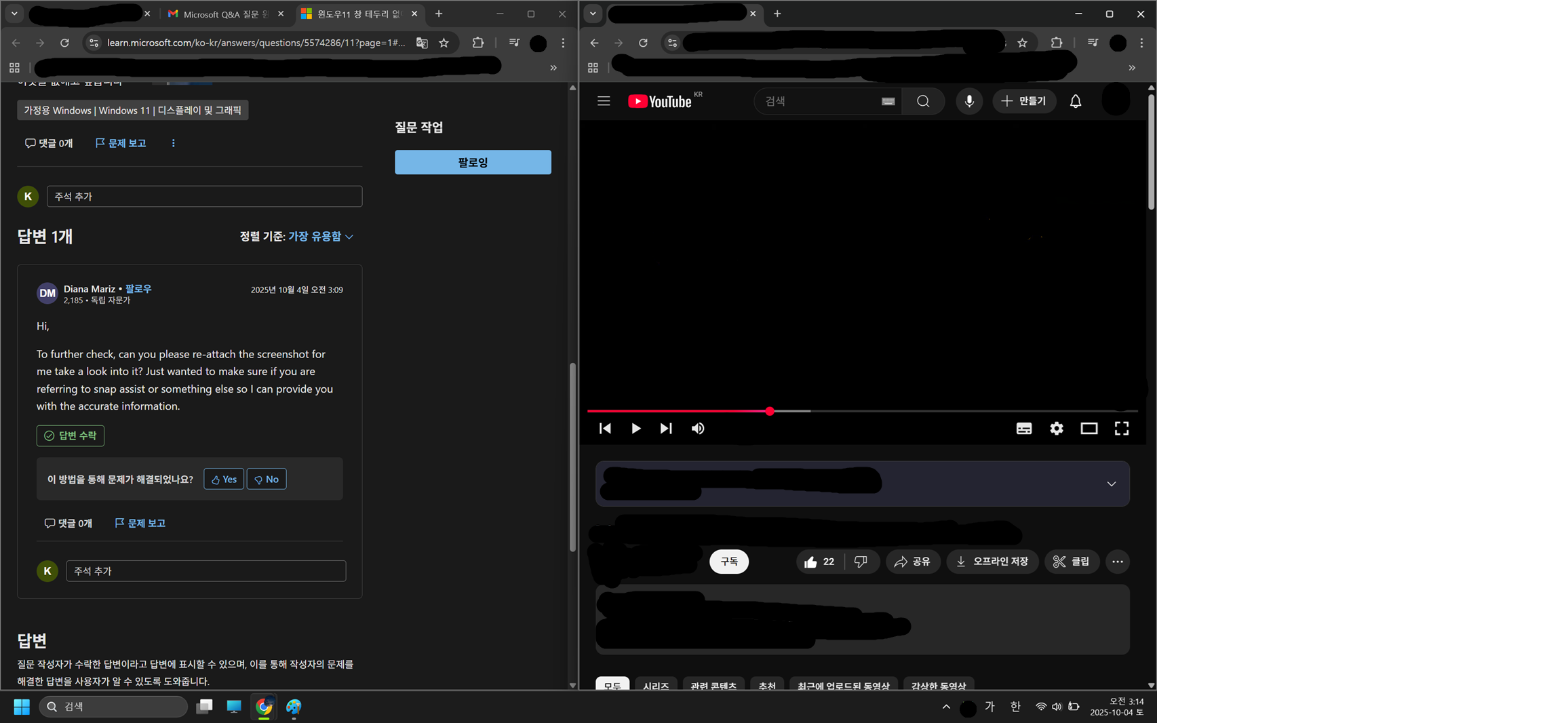The width and height of the screenshot is (1568, 723).
Task: Click the Microsoft Learn page vertical scrollbar
Action: (x=573, y=457)
